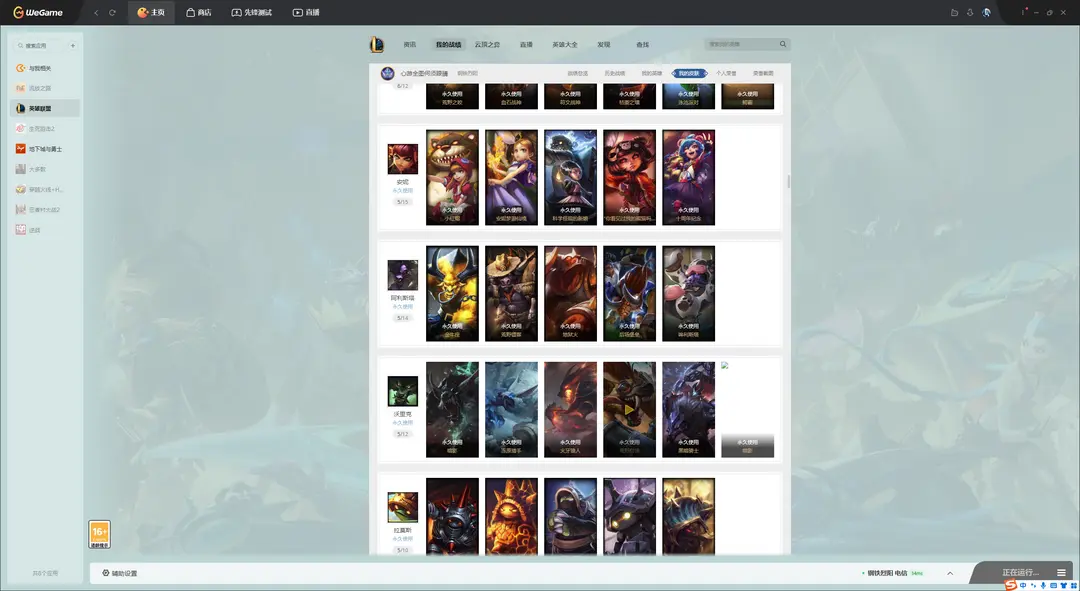Select 流放之路 in the sidebar
The image size is (1080, 591).
tap(45, 88)
